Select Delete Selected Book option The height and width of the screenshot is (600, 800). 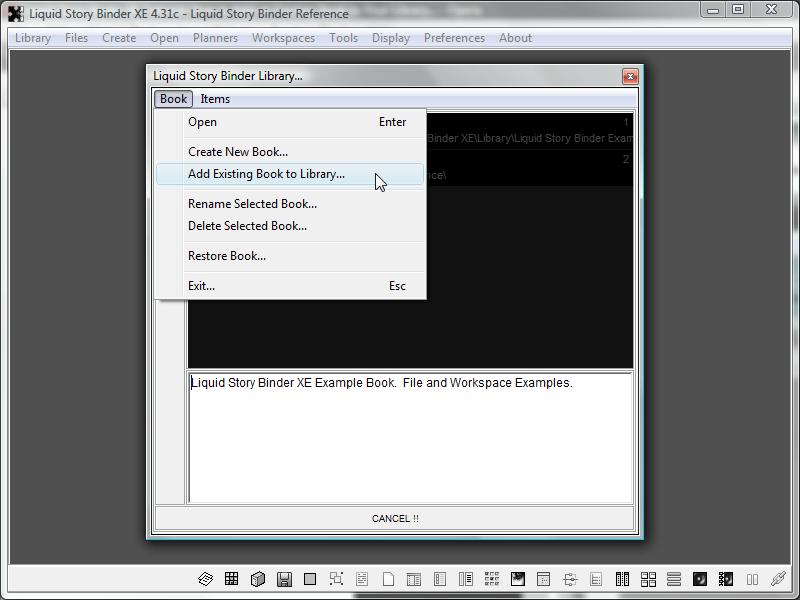pos(247,226)
